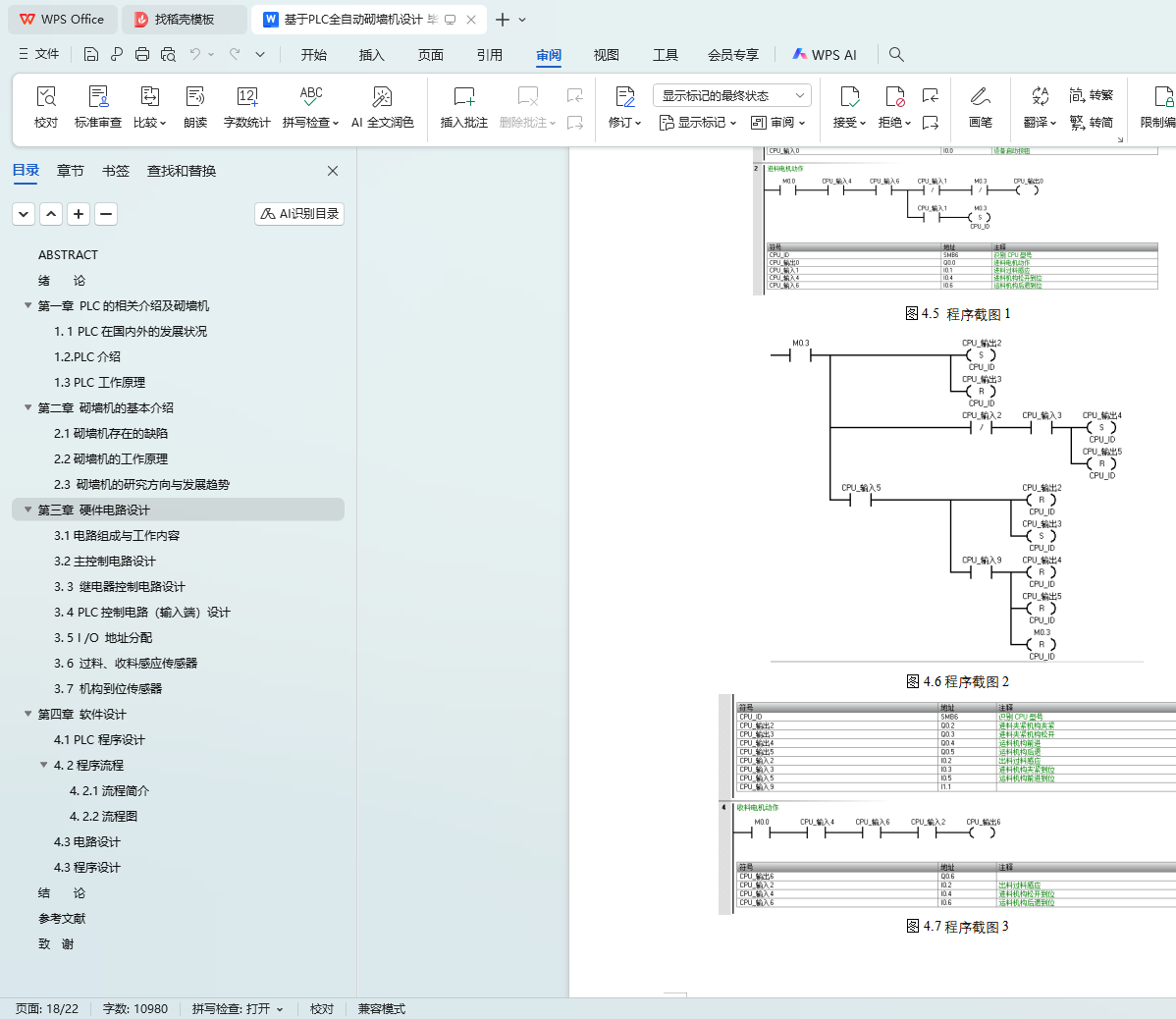Collapse the 第二章 砌墙机的基本介绍 node
1176x1019 pixels.
click(x=27, y=407)
